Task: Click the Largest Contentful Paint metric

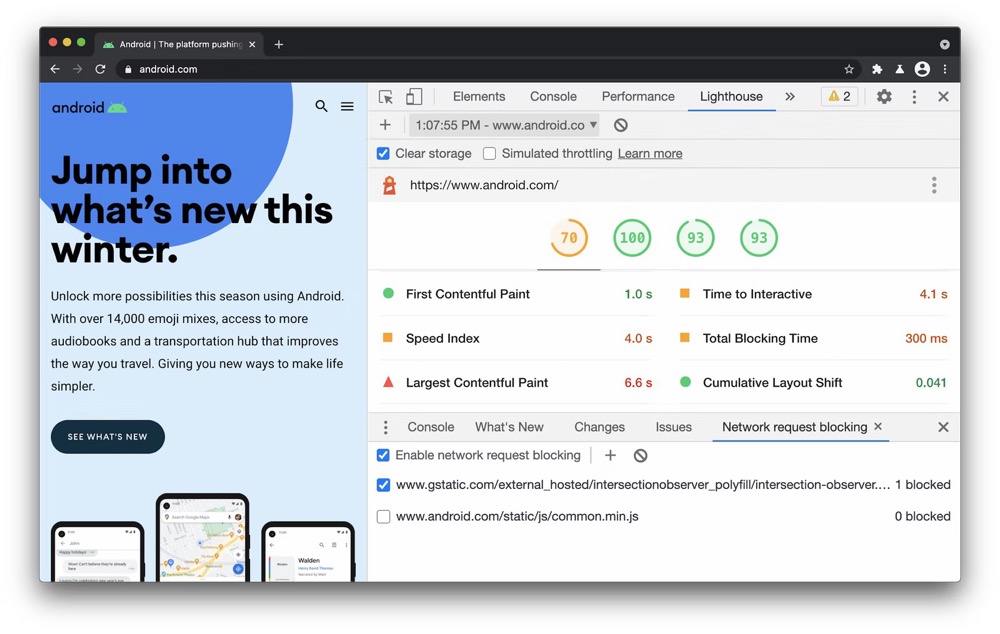Action: point(517,383)
